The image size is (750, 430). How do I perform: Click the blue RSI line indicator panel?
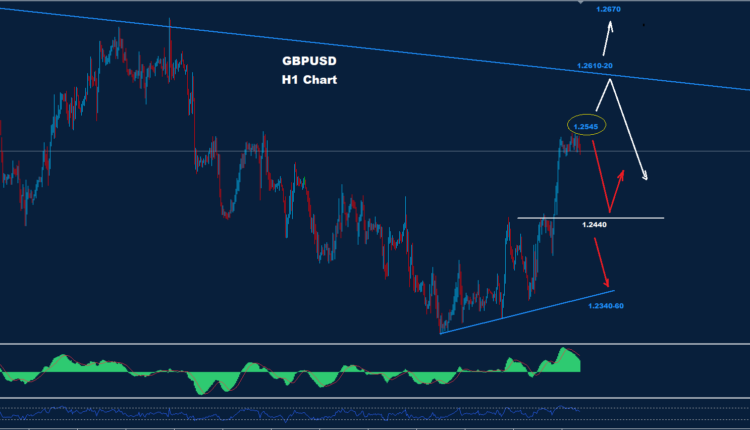(x=375, y=413)
